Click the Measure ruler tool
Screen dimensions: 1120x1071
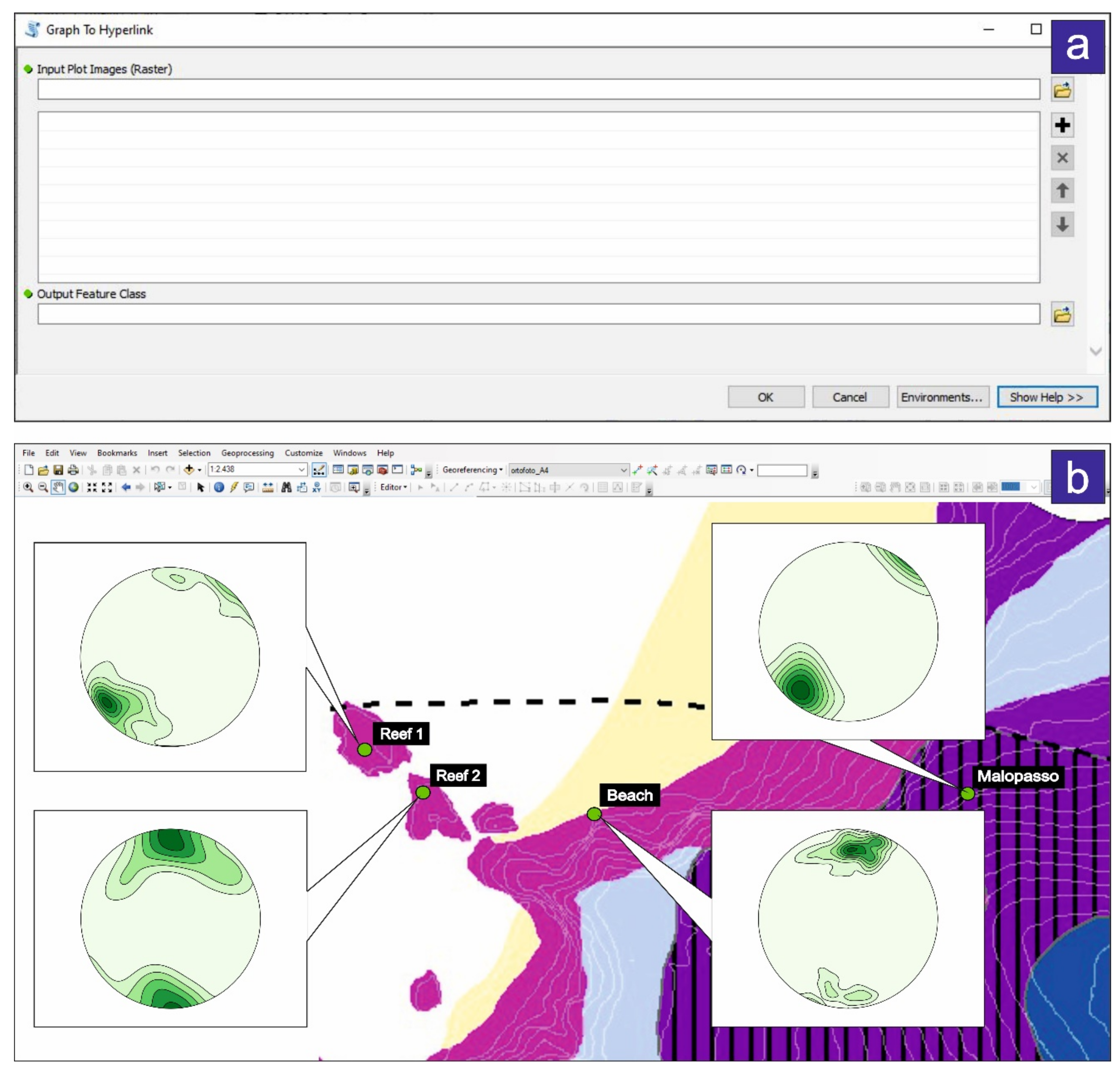coord(267,487)
